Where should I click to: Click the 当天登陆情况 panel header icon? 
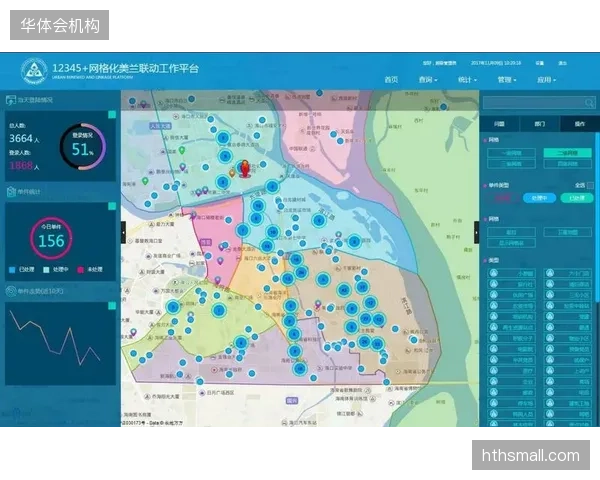[x=11, y=100]
